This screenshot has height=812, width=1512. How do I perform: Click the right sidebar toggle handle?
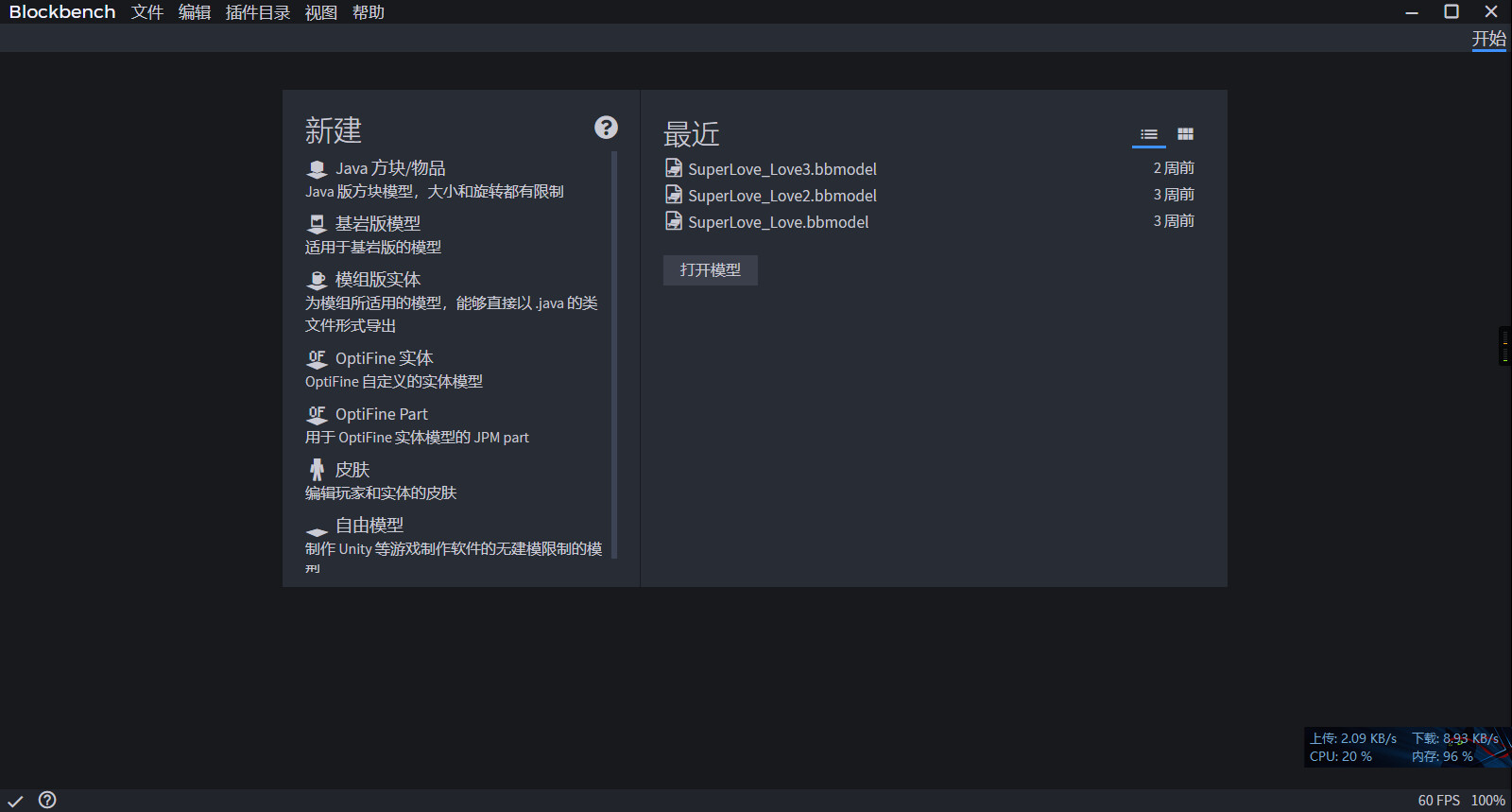click(x=1505, y=346)
